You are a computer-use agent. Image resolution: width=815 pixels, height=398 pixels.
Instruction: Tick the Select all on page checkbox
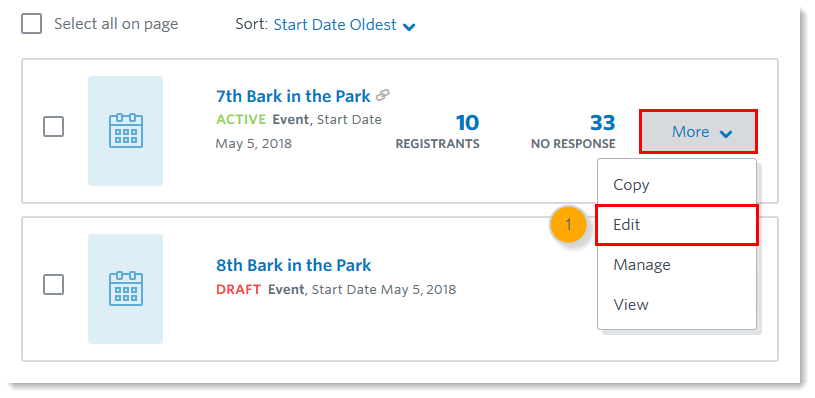pos(31,24)
